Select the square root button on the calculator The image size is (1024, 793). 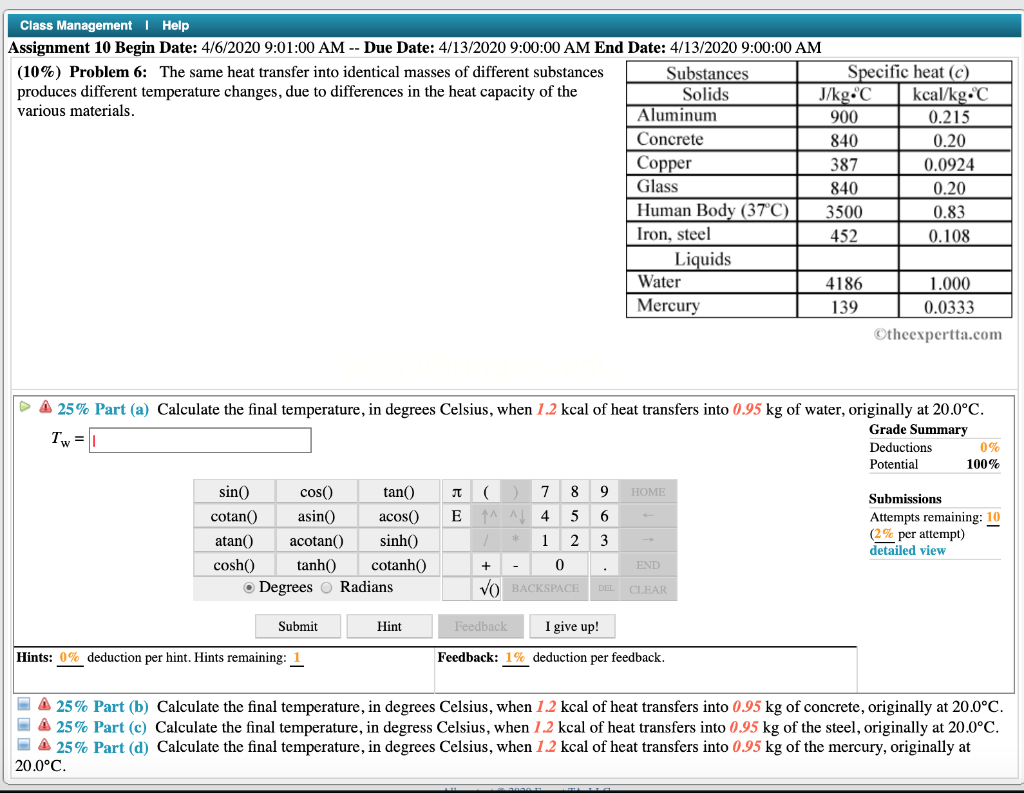[x=489, y=589]
